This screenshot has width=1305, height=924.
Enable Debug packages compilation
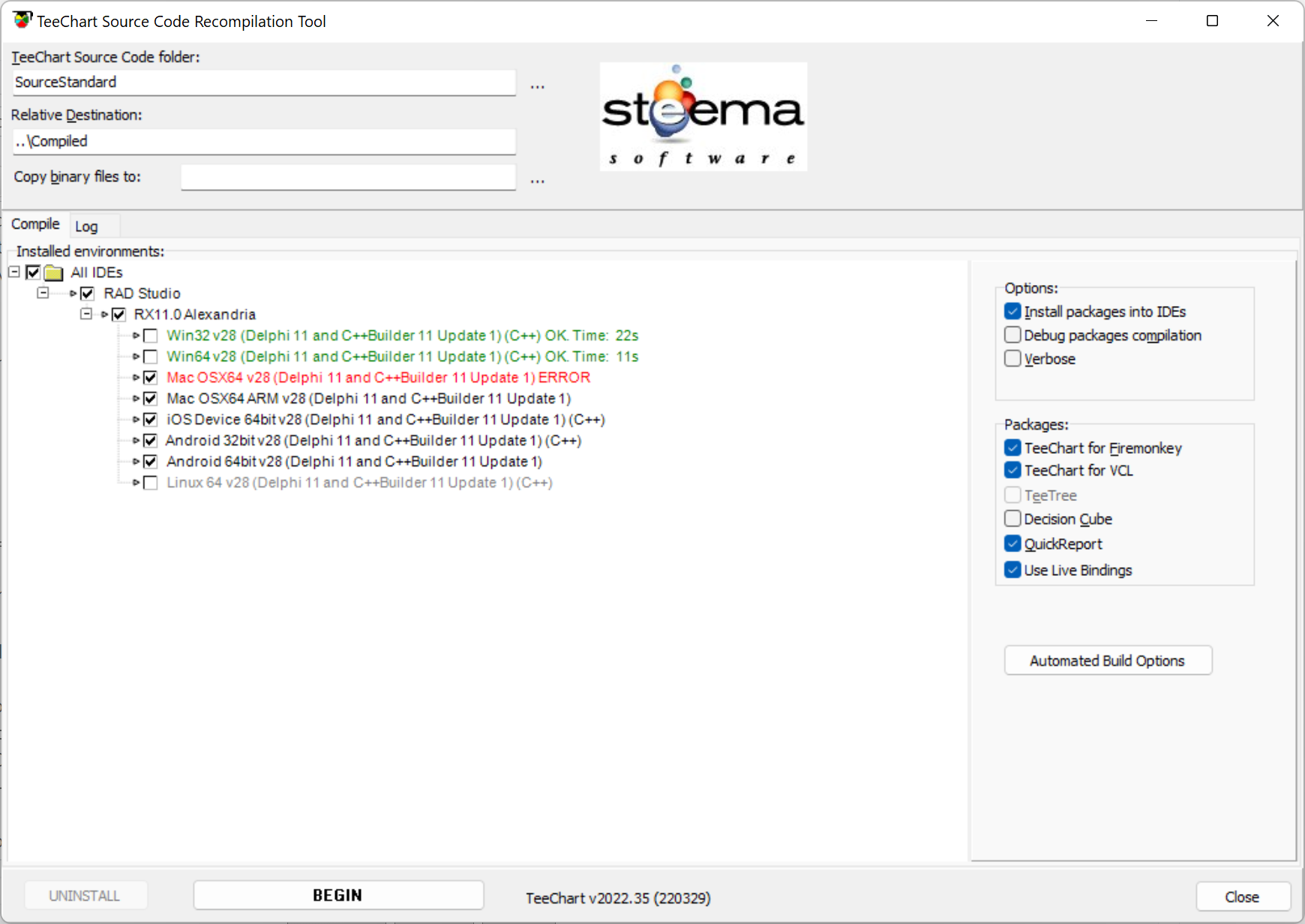1012,334
